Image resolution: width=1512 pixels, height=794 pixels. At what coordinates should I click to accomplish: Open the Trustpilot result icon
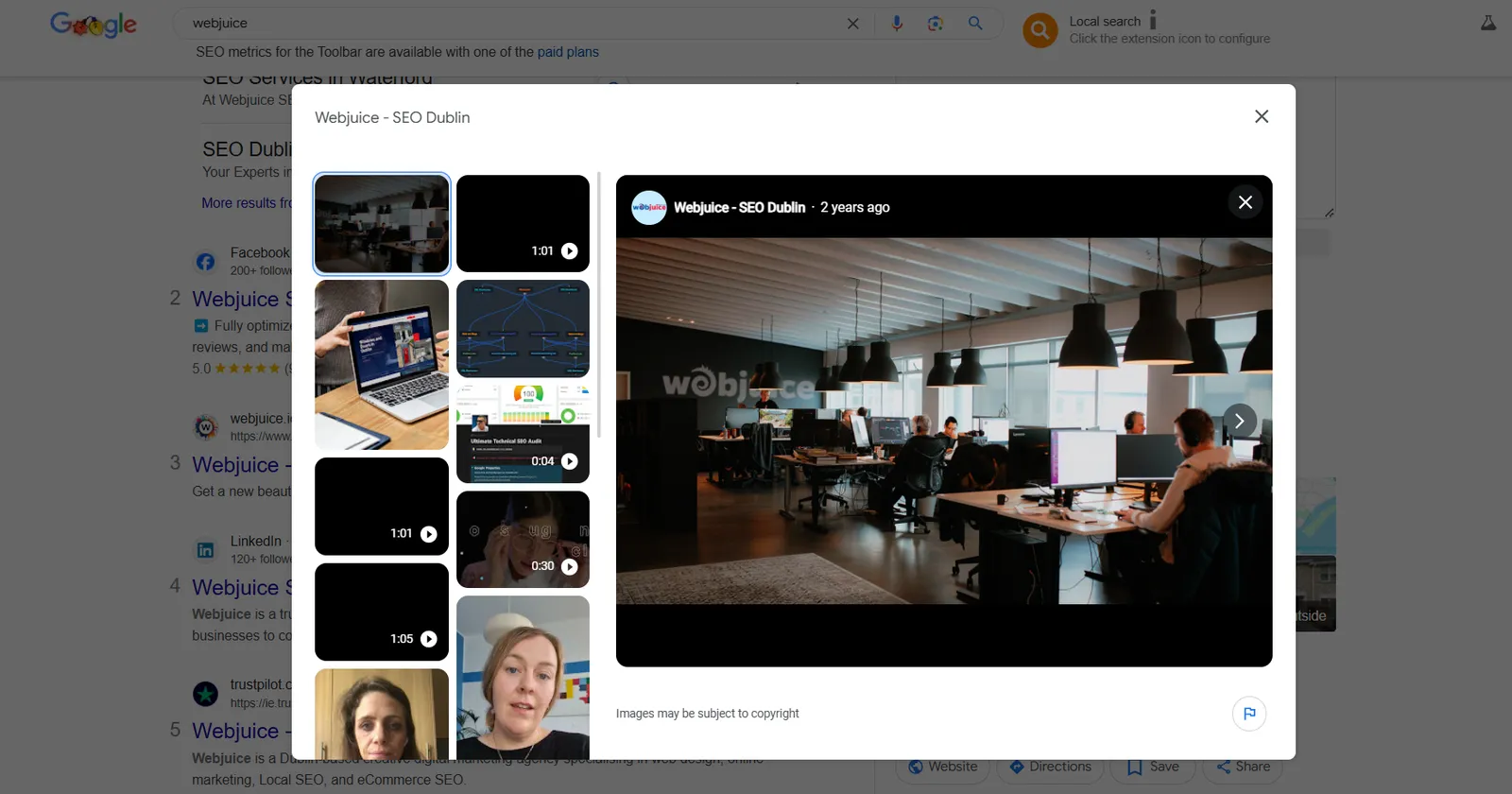coord(205,694)
